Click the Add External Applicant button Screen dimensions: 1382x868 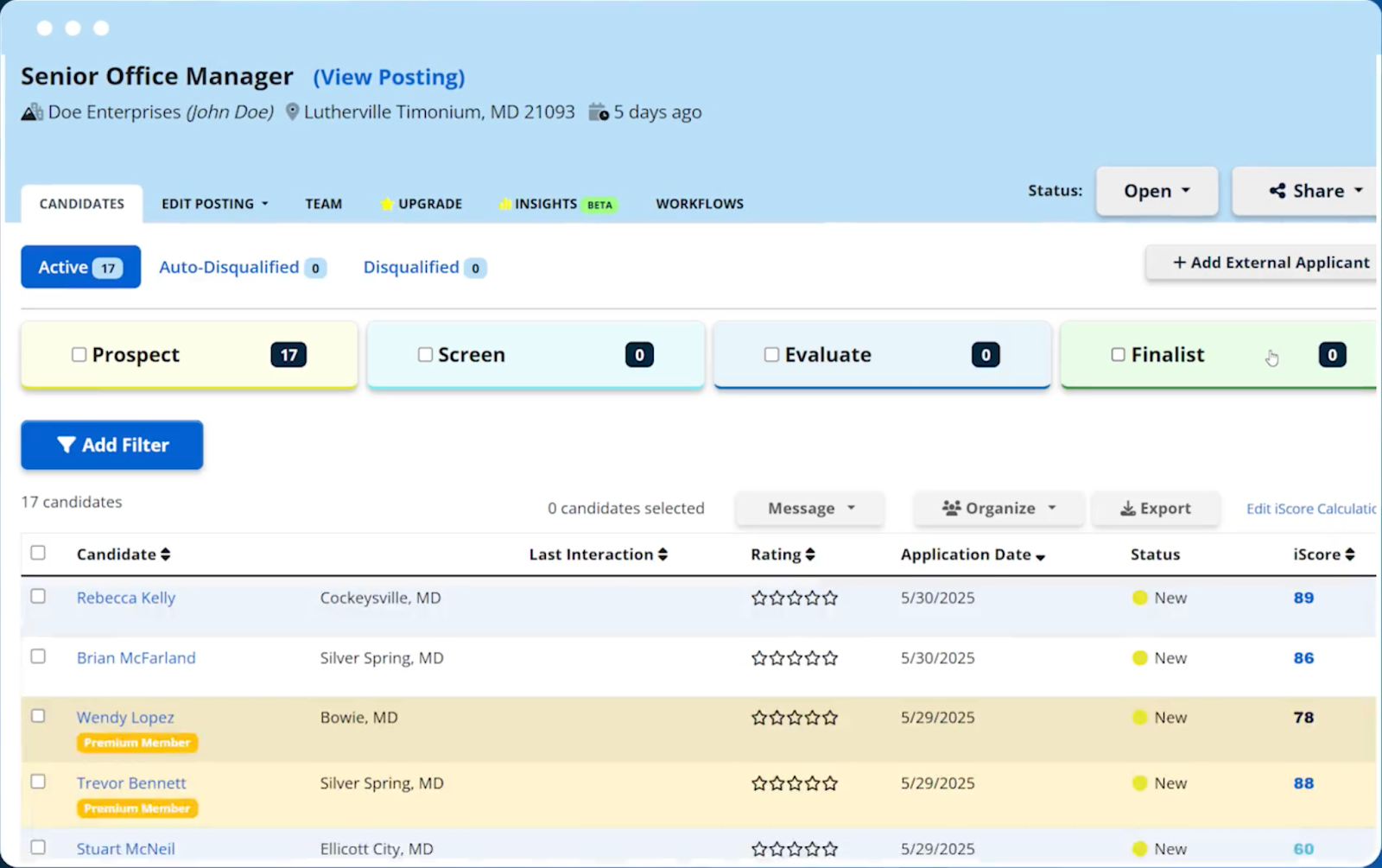(x=1266, y=263)
